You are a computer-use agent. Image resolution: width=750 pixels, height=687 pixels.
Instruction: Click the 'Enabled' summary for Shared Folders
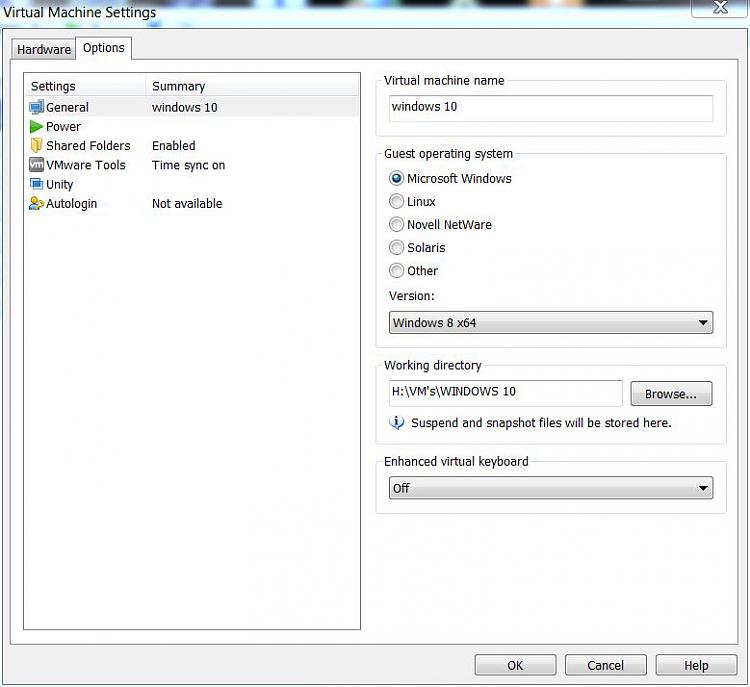click(x=174, y=145)
